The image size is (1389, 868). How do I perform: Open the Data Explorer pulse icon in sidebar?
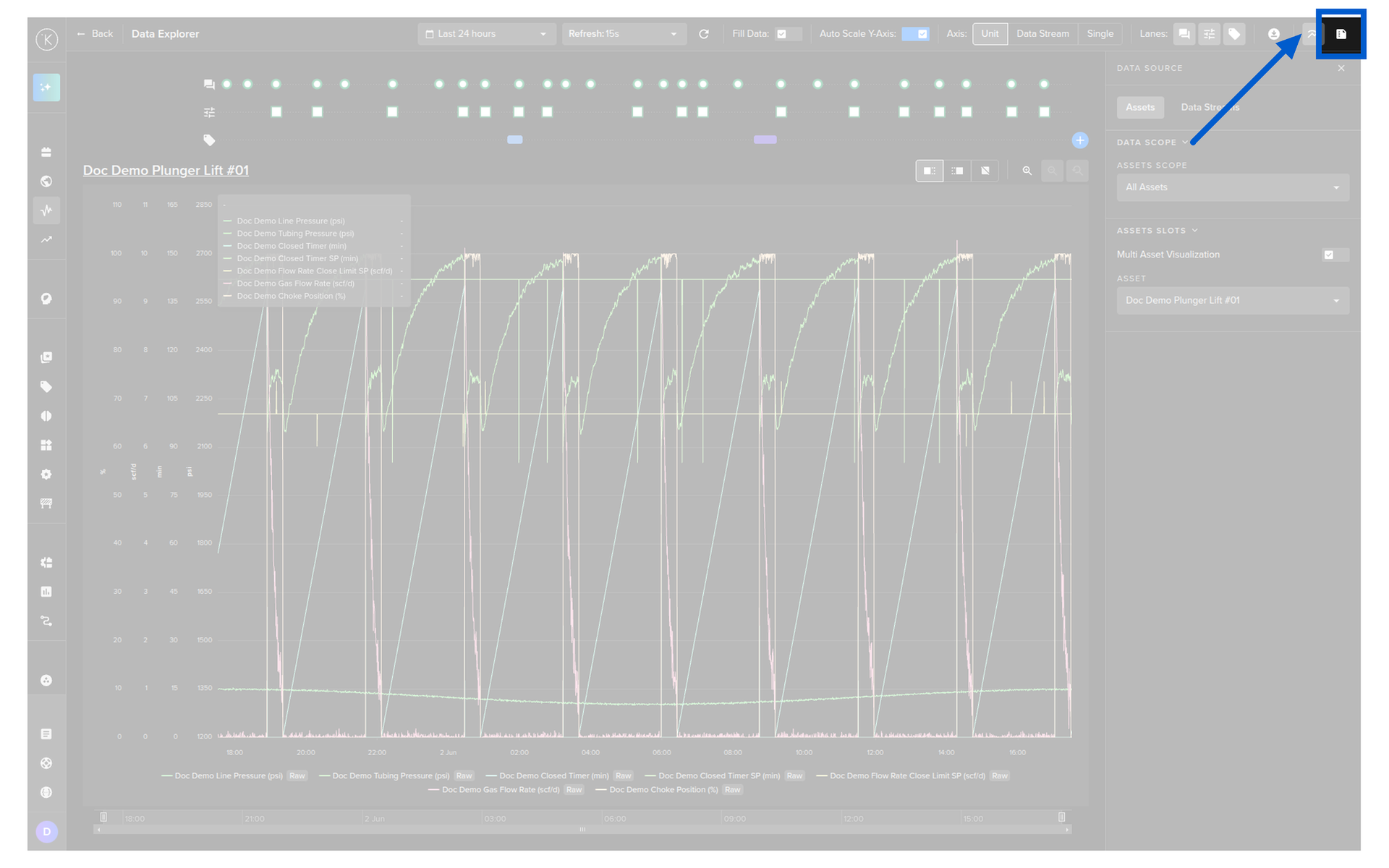[x=46, y=210]
